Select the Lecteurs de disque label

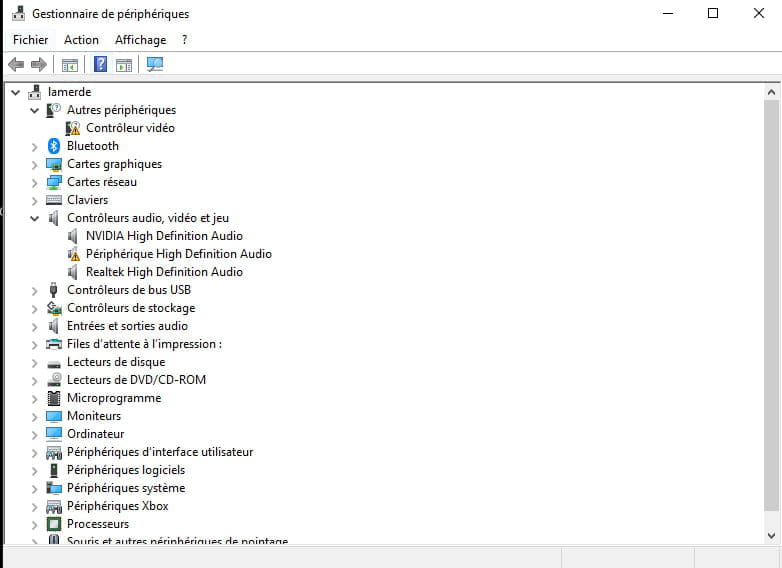(x=116, y=362)
